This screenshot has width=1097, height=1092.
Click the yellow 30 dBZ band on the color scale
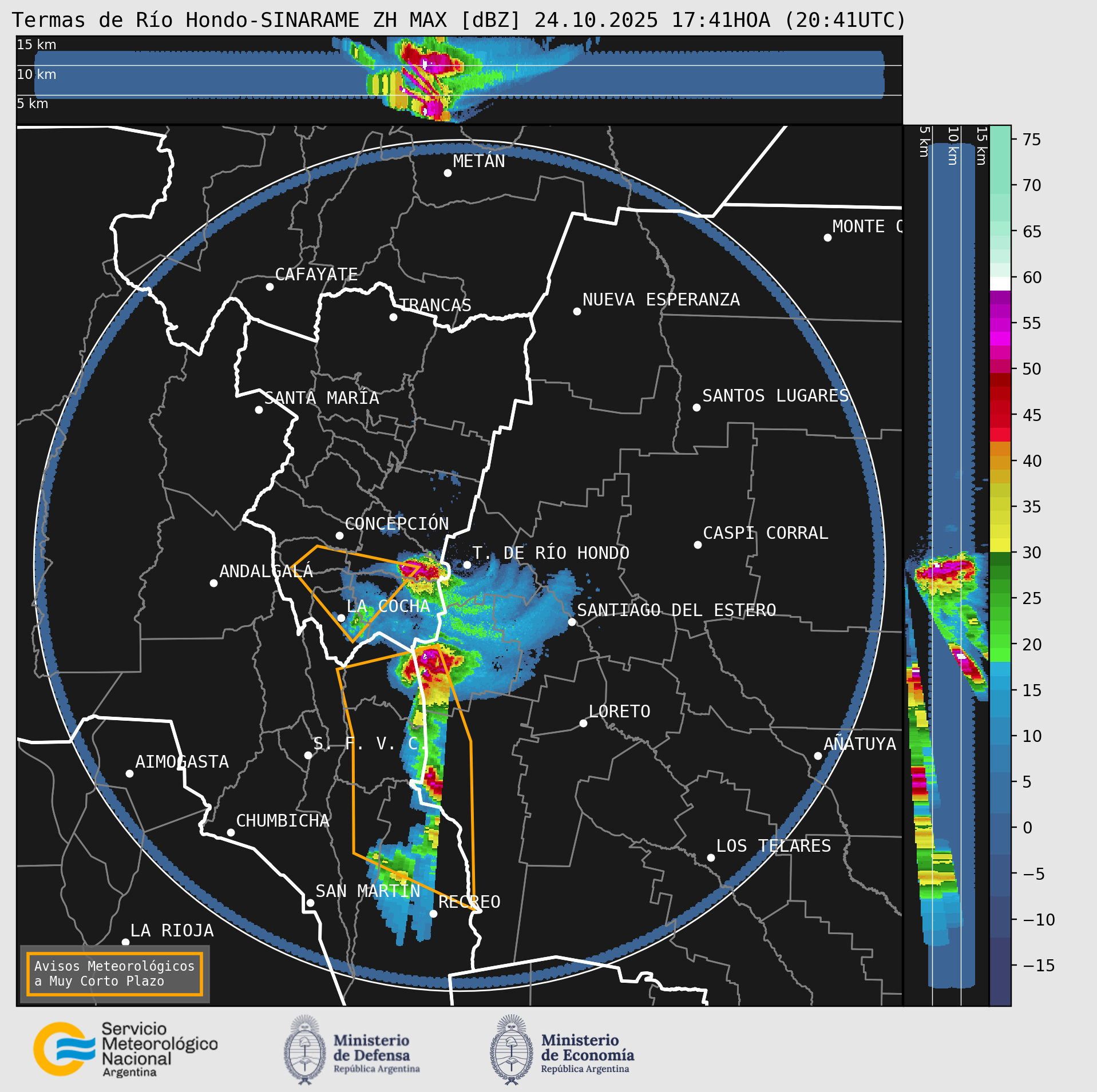click(x=1000, y=545)
